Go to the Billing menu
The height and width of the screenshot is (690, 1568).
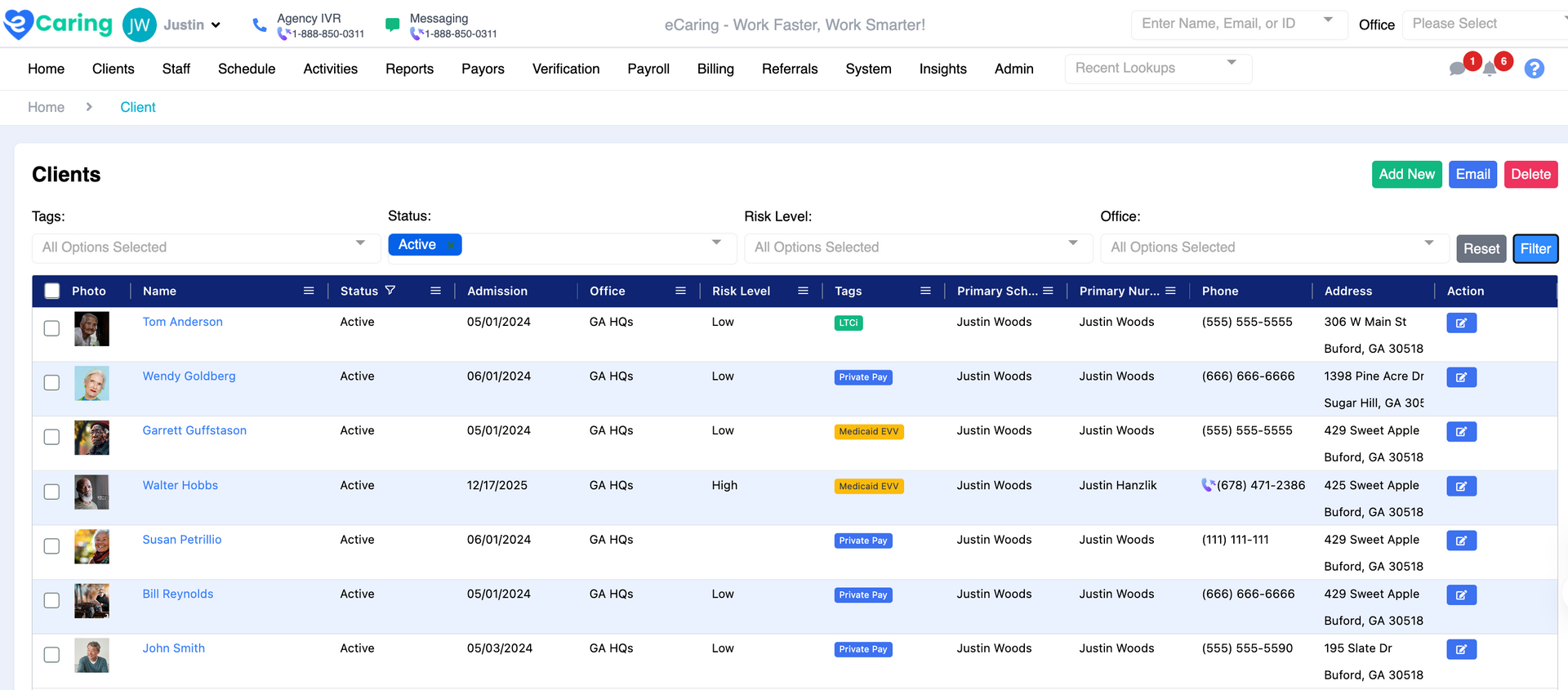(715, 69)
